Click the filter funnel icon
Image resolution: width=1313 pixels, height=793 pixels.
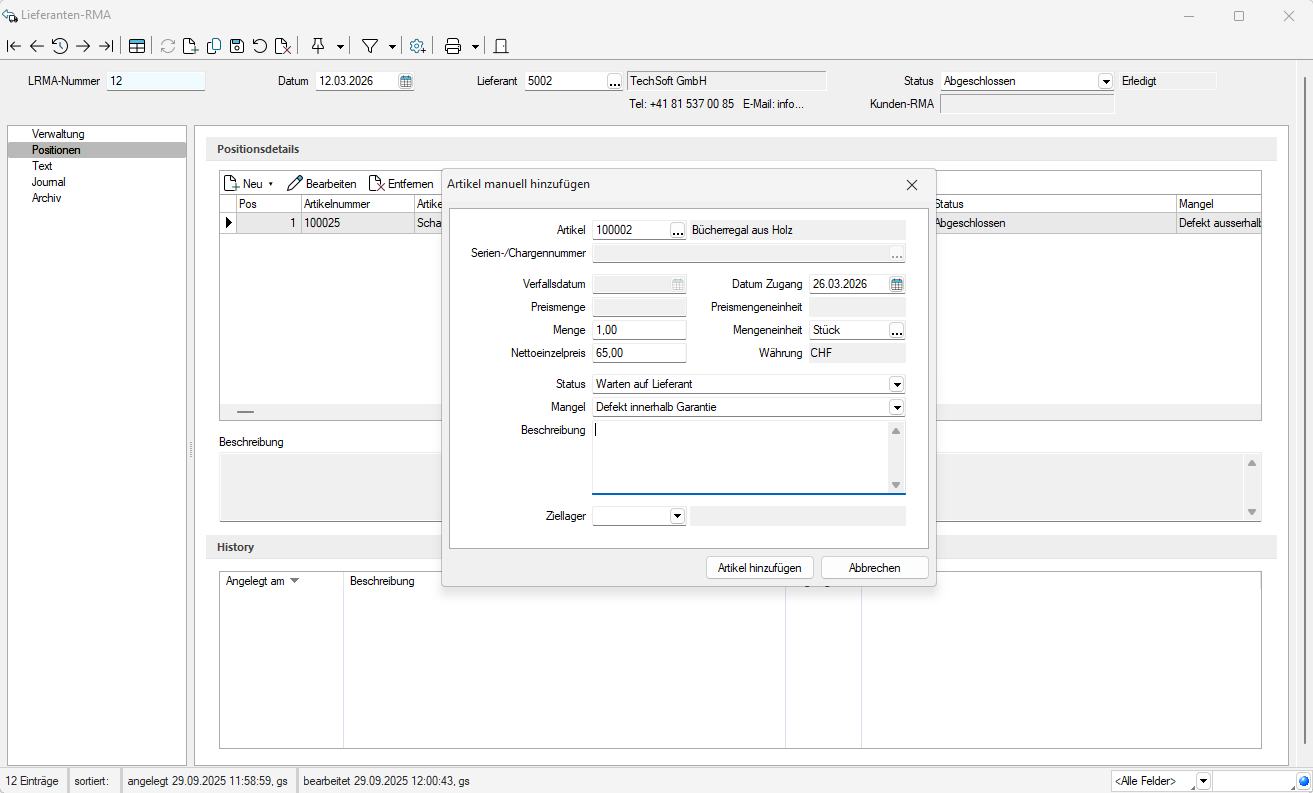pos(369,46)
